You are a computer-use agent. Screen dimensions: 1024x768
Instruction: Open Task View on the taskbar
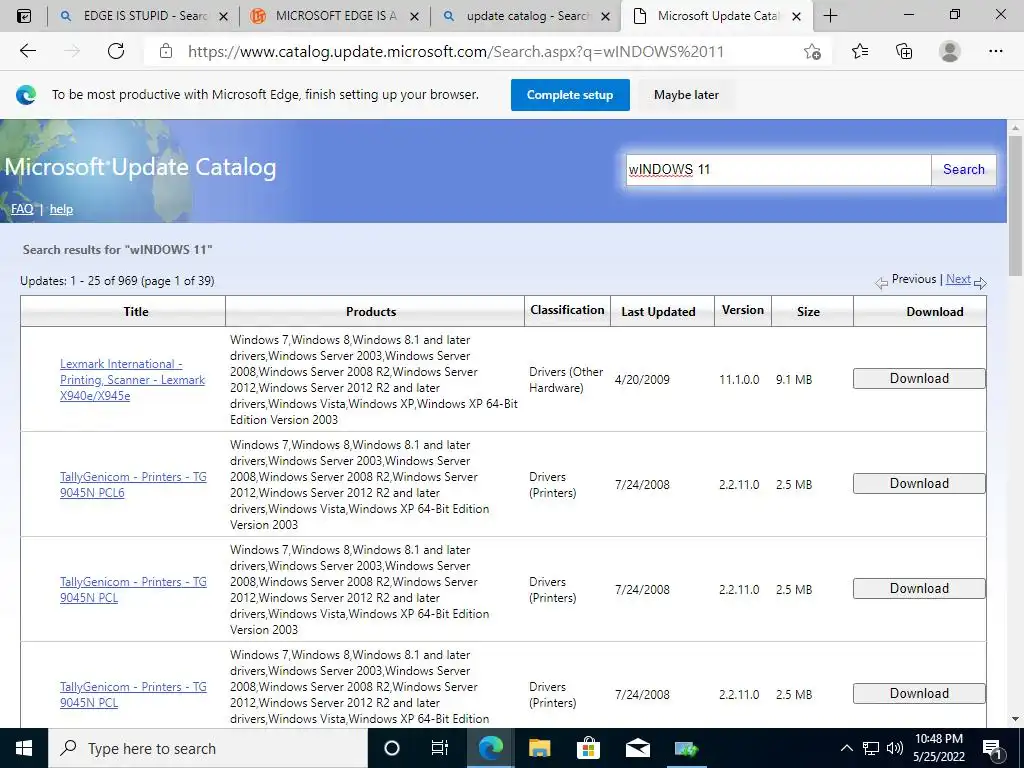click(440, 748)
